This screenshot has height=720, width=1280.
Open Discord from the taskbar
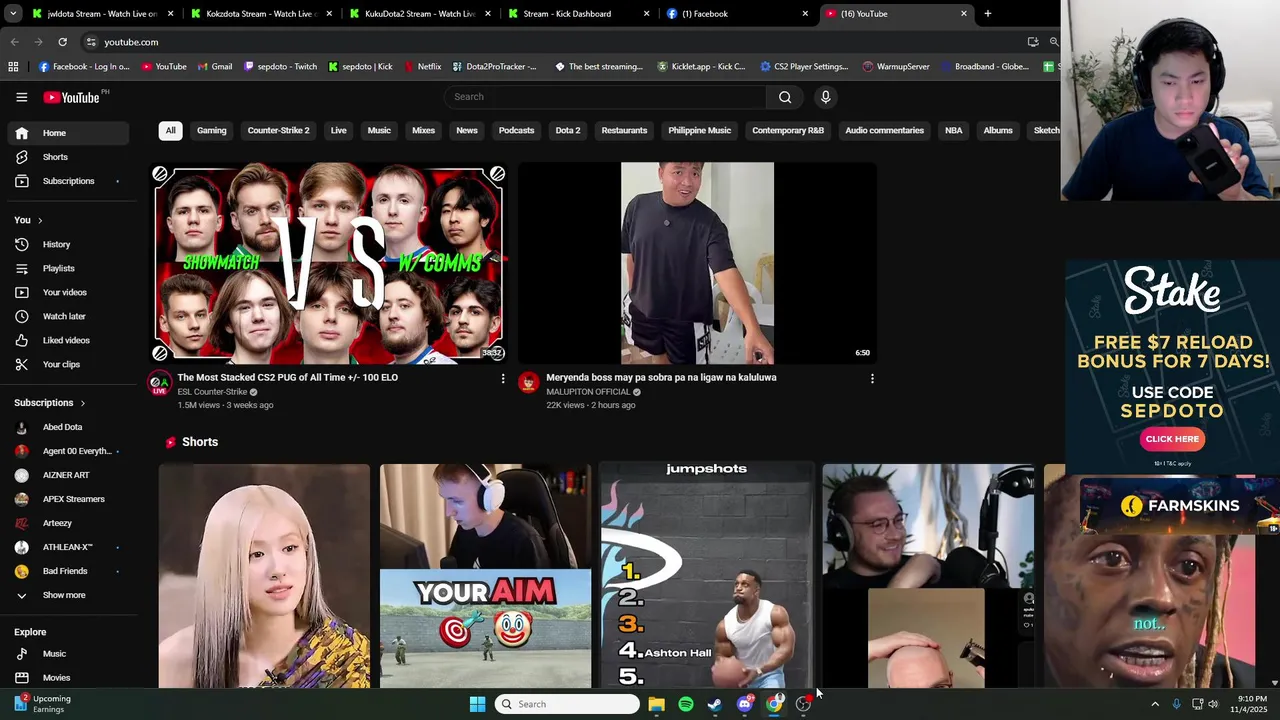(745, 704)
